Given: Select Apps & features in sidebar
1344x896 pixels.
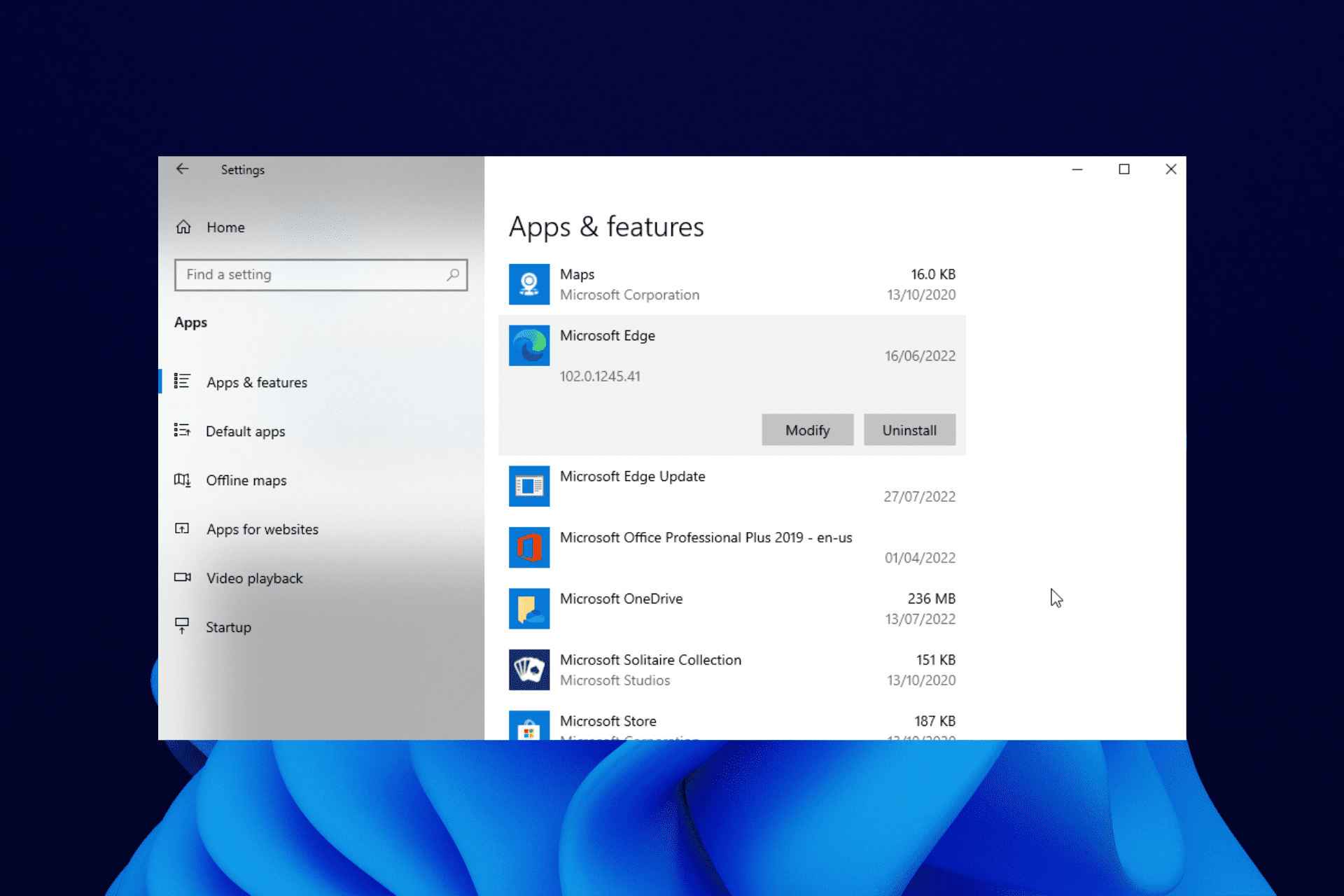Looking at the screenshot, I should point(257,382).
